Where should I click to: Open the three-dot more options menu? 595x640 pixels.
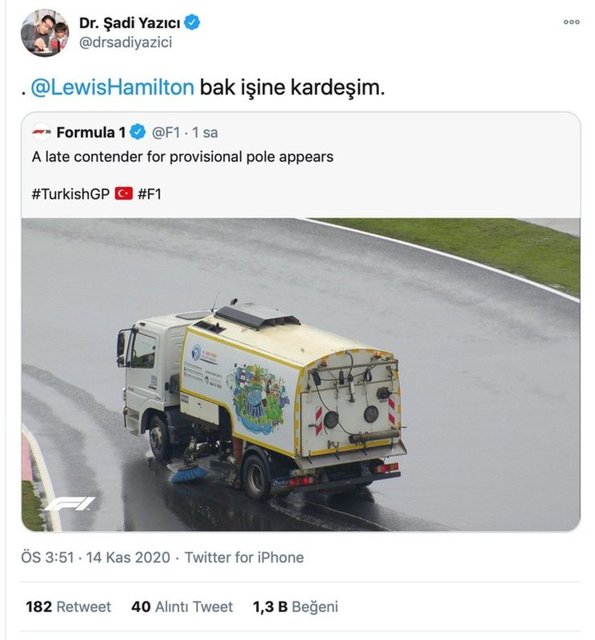(571, 22)
